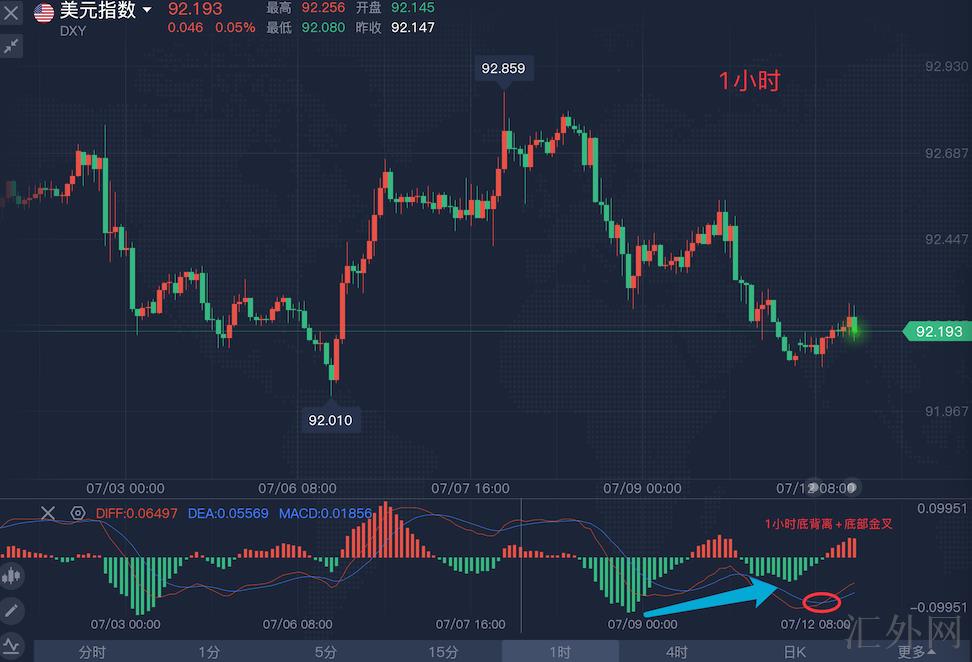
Task: Click the DEA:0.05569 value
Action: [x=228, y=513]
